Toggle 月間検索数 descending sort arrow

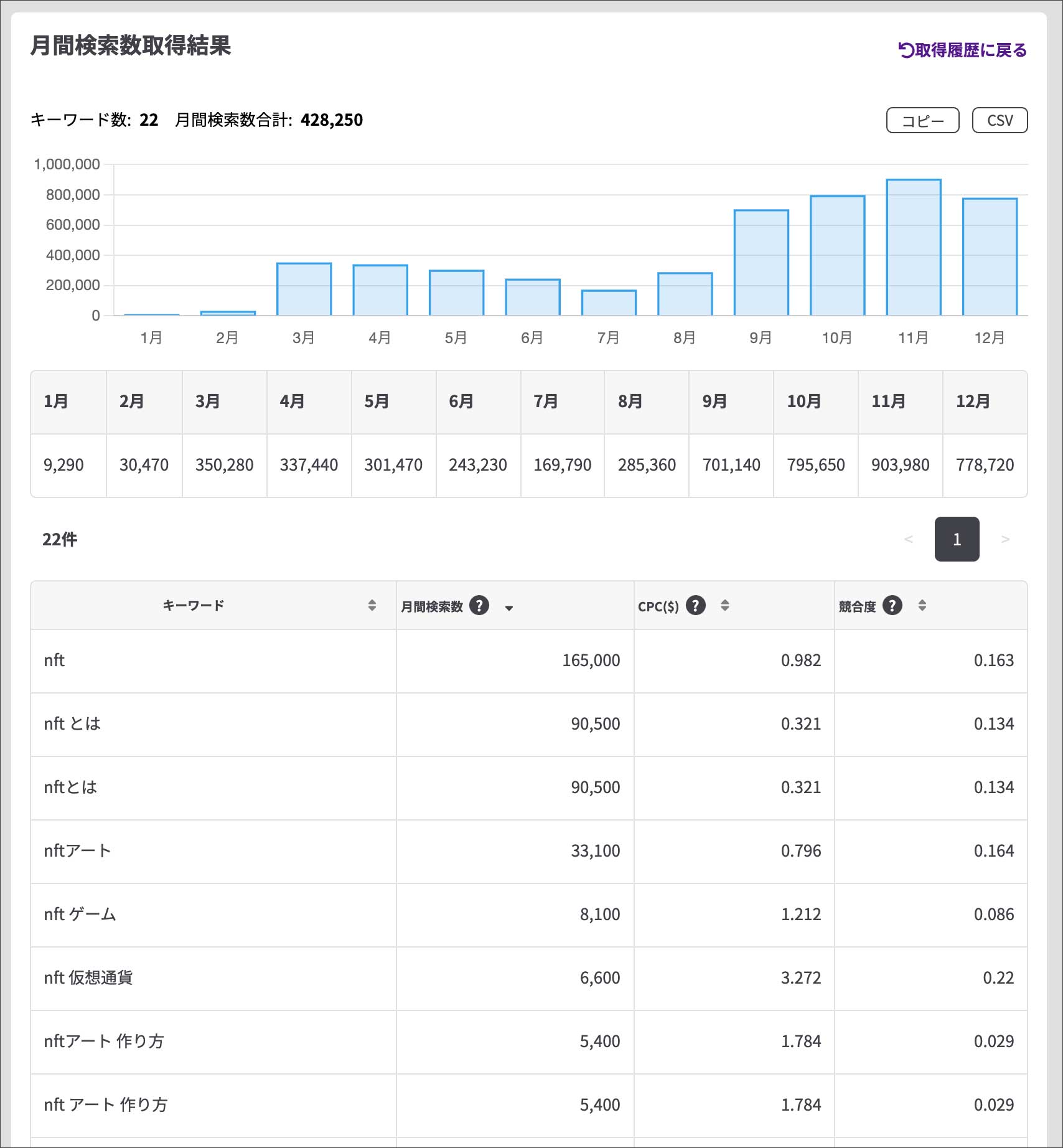tap(508, 608)
